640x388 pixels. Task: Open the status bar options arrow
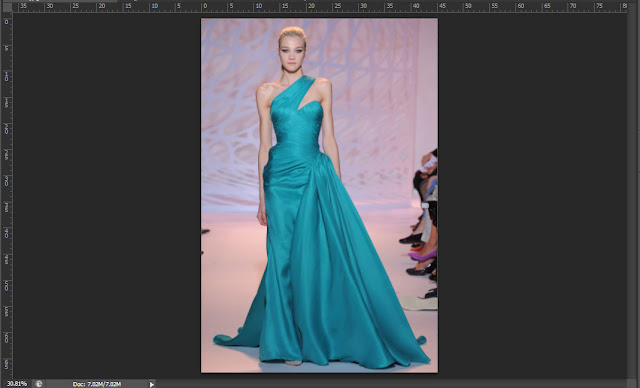152,384
